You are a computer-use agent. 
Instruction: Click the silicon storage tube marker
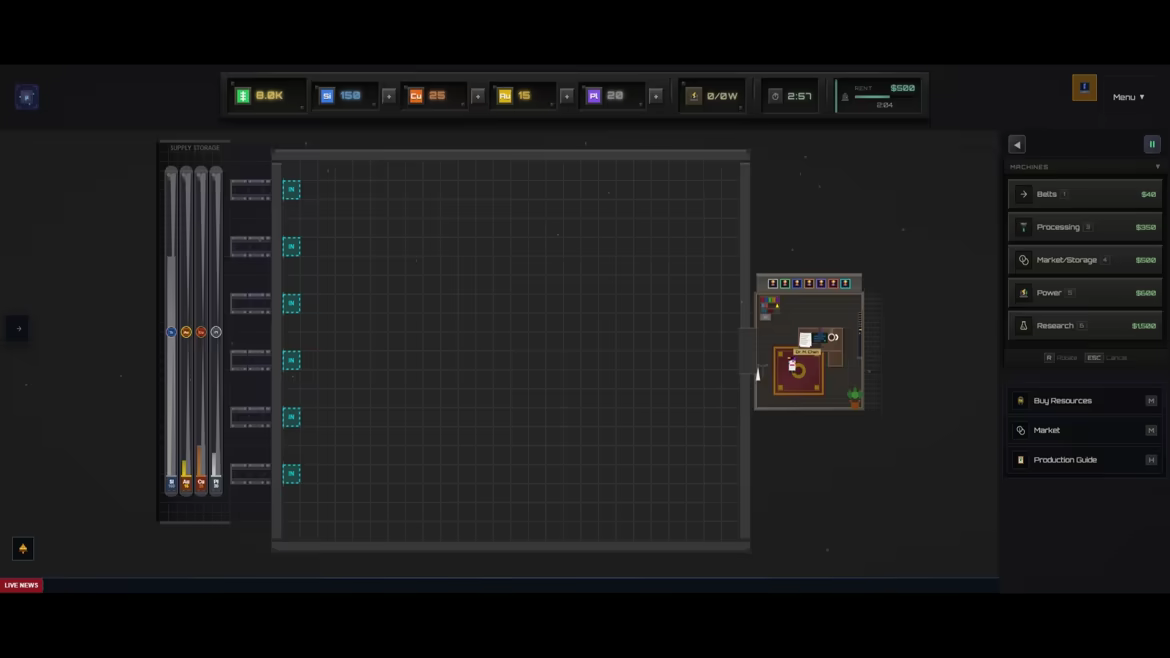click(x=171, y=332)
